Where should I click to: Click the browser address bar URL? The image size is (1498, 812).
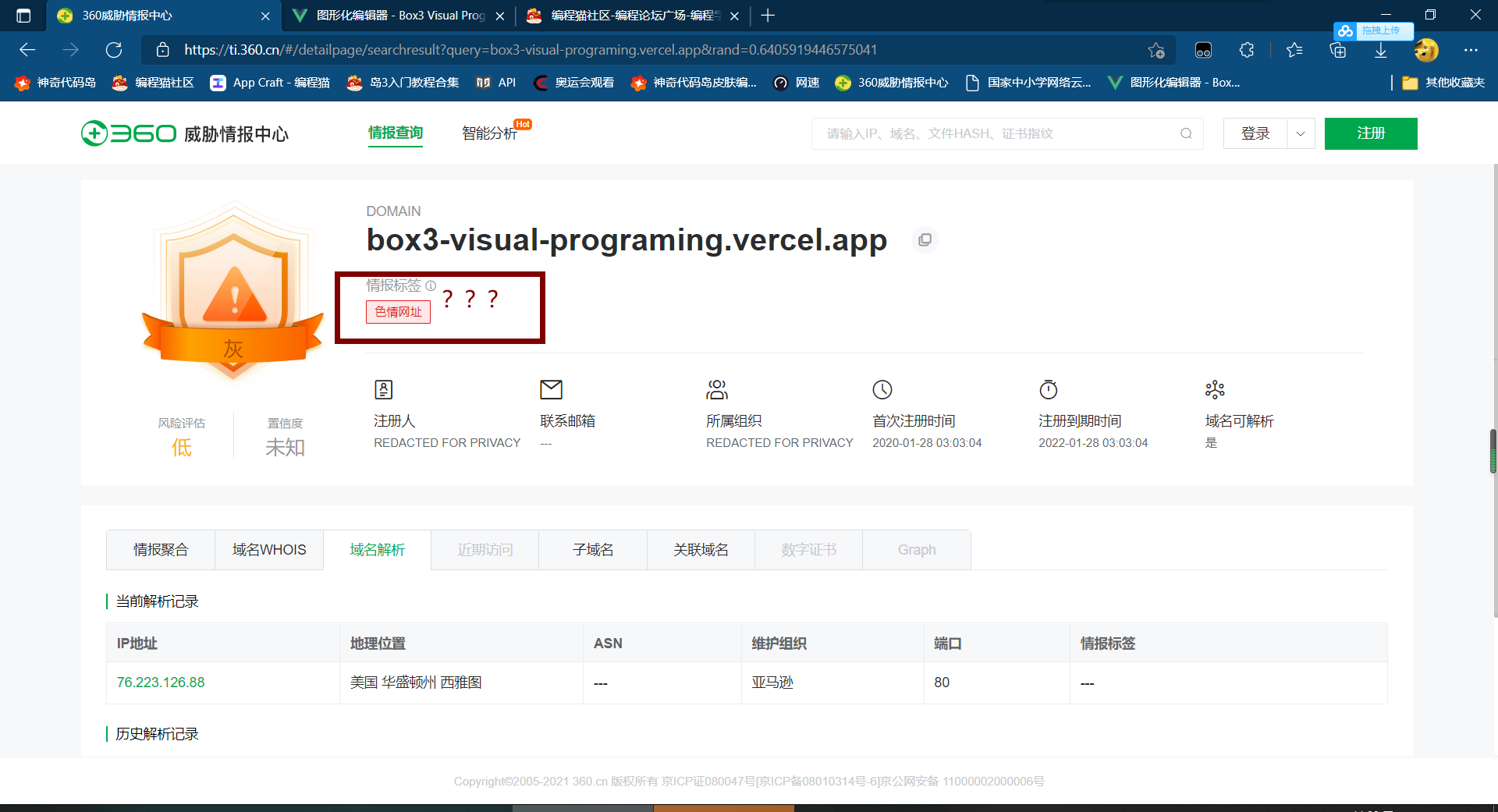pyautogui.click(x=531, y=50)
